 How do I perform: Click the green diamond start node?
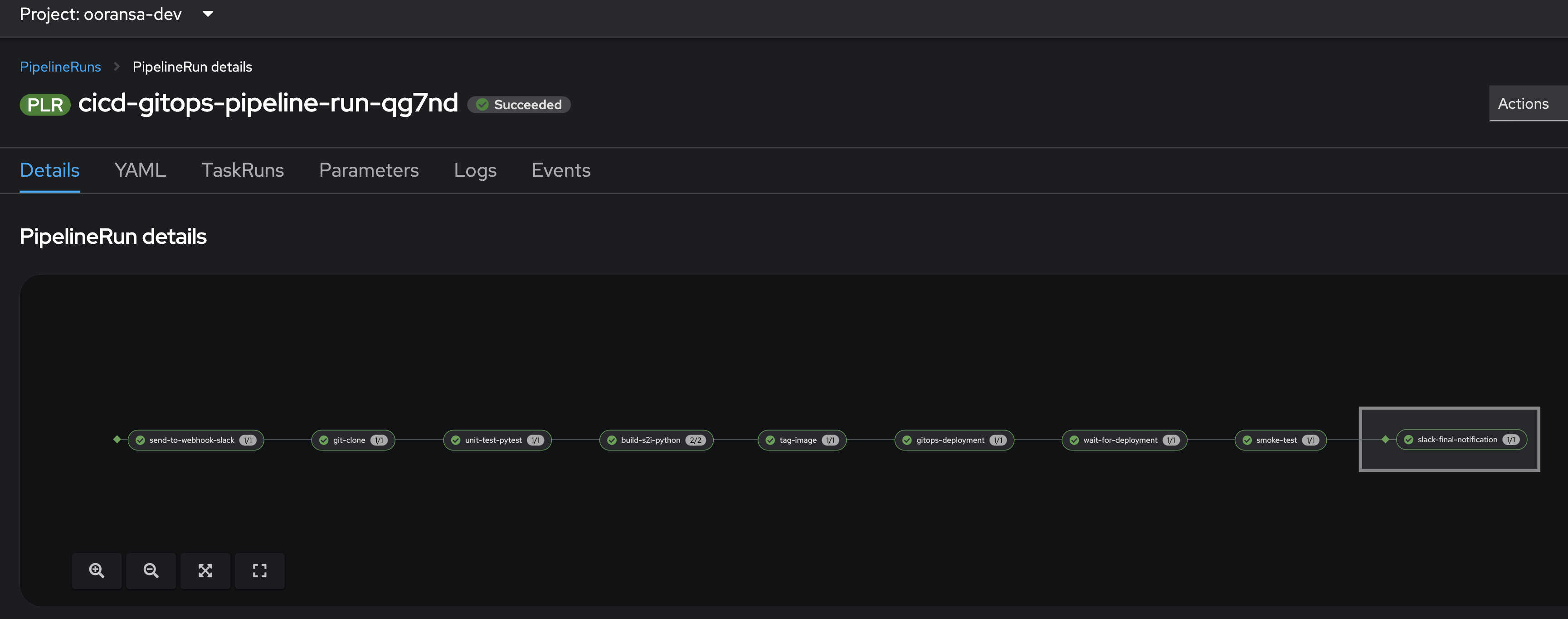(x=117, y=439)
